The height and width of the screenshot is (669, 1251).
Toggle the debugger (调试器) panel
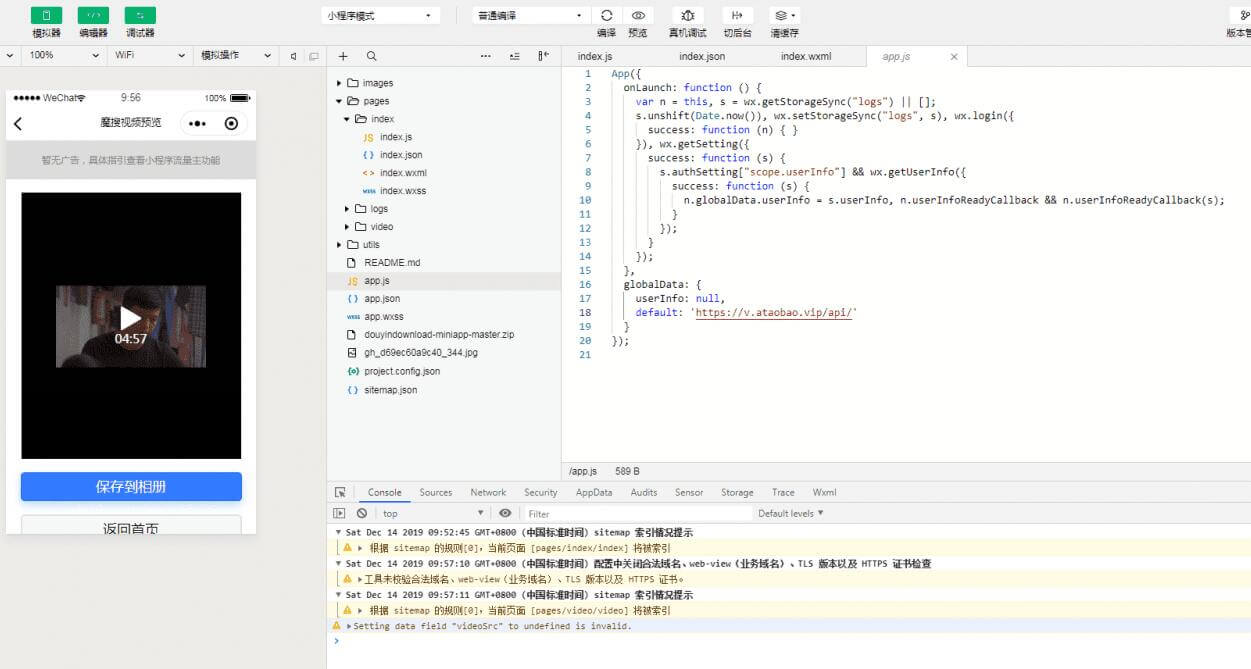click(x=140, y=16)
